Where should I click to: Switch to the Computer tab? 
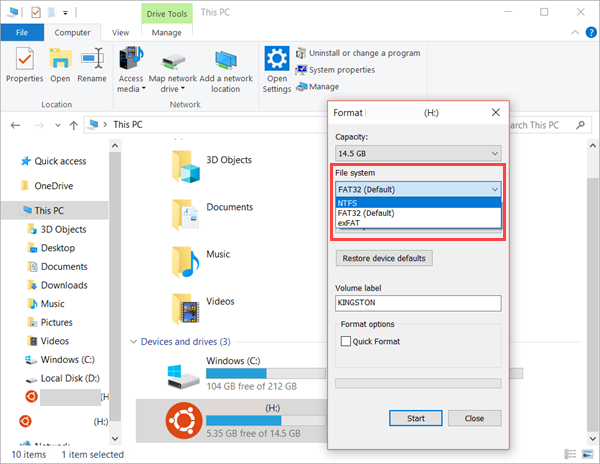(72, 33)
